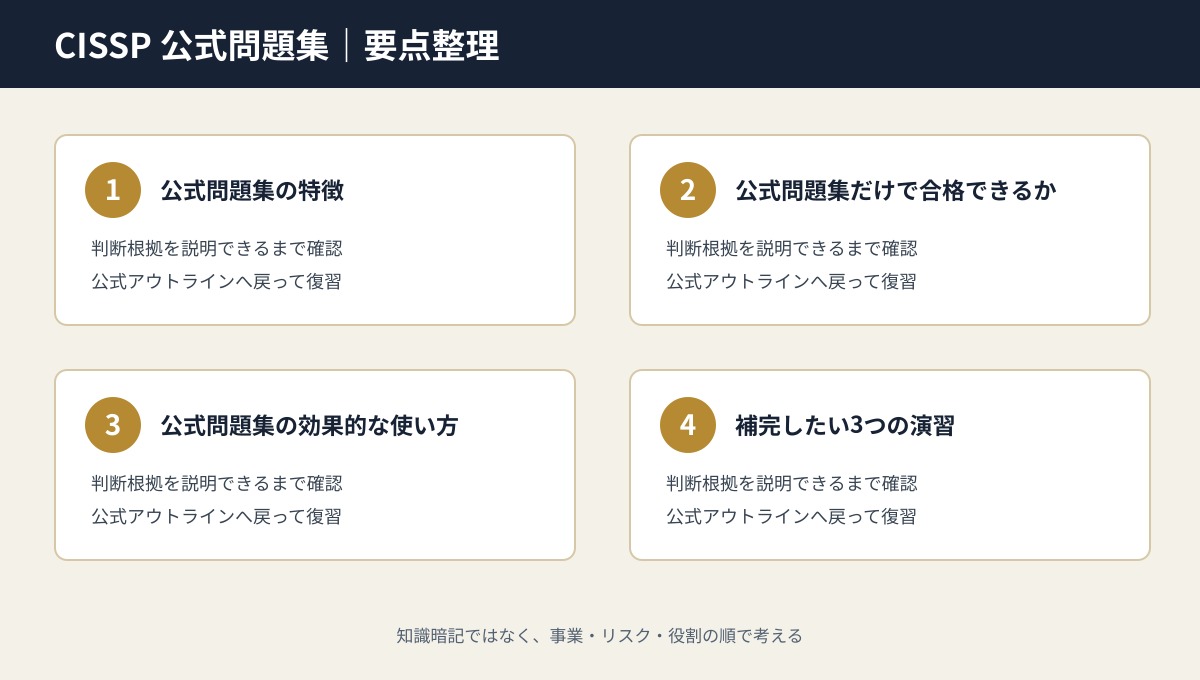Click the title CISSP 公式問題集｜要点整理
The width and height of the screenshot is (1200, 680).
(276, 46)
